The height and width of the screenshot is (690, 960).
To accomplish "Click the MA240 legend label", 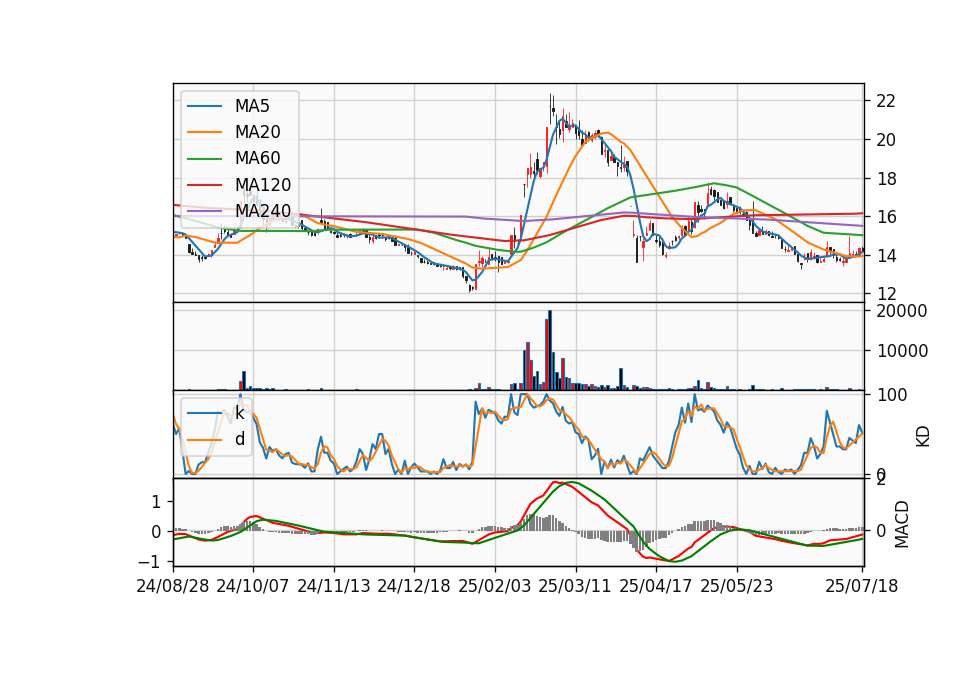I will (263, 211).
